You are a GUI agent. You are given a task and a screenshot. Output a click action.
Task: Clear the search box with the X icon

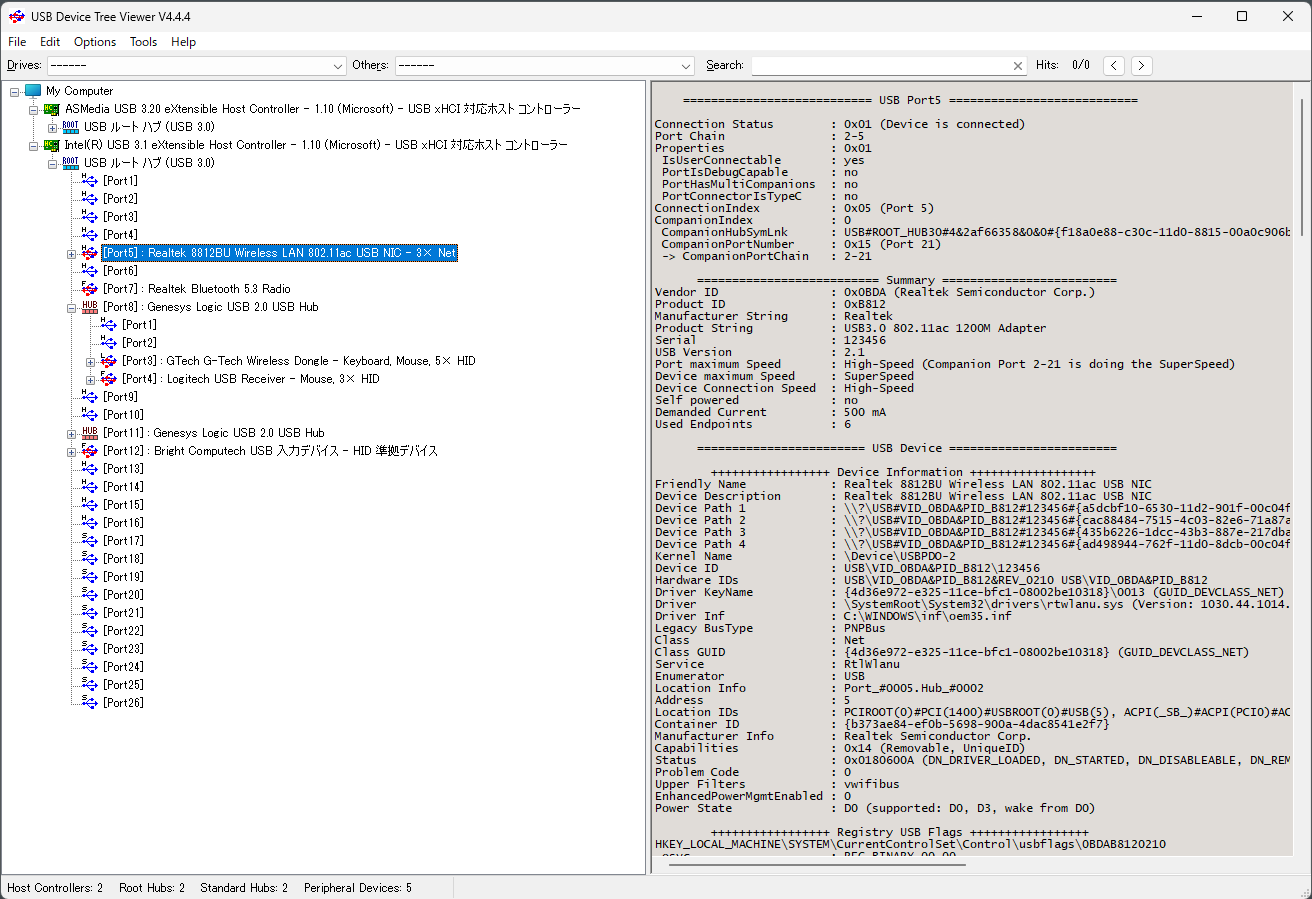[1018, 66]
